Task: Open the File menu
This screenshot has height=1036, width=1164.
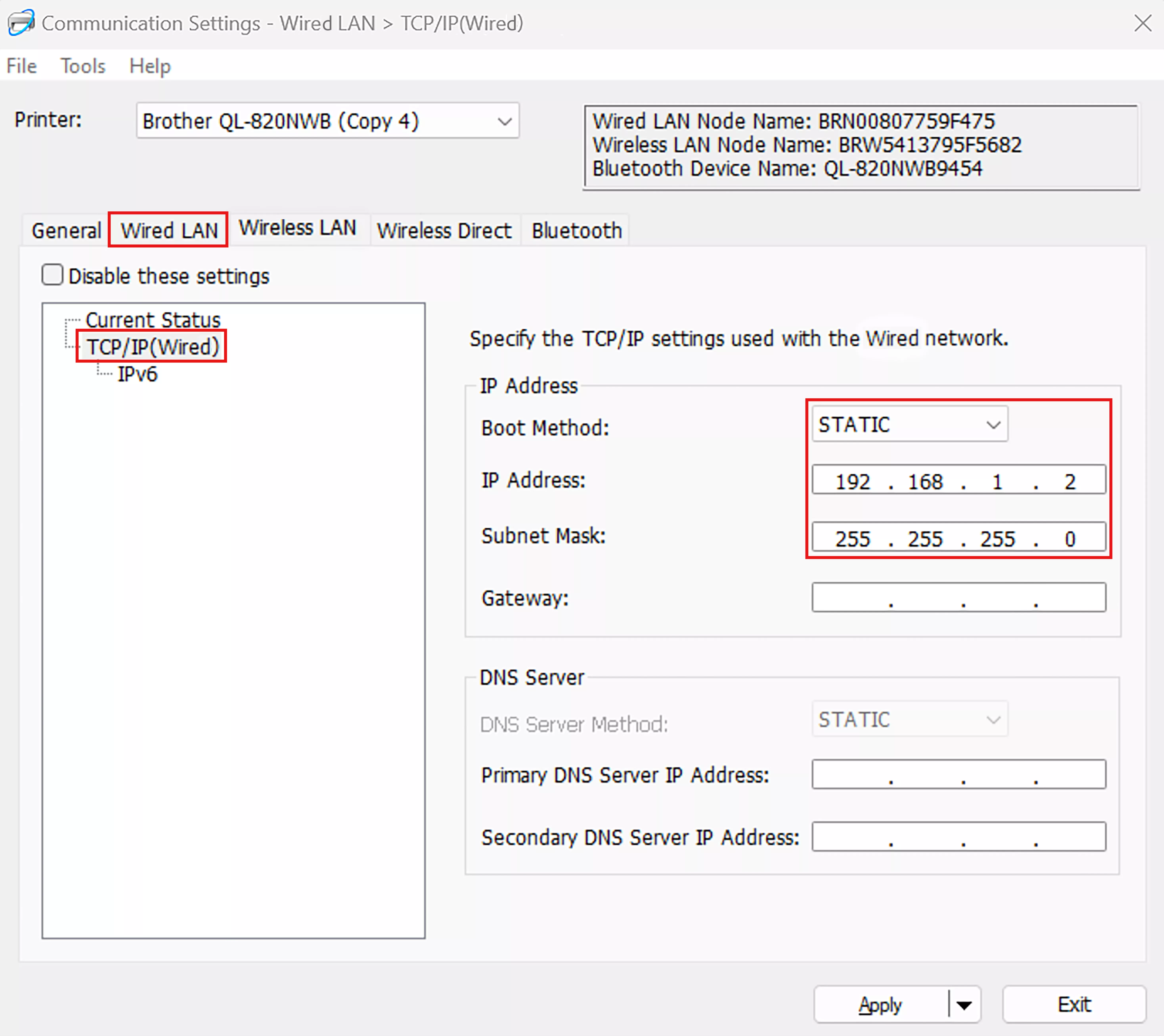Action: [x=22, y=66]
